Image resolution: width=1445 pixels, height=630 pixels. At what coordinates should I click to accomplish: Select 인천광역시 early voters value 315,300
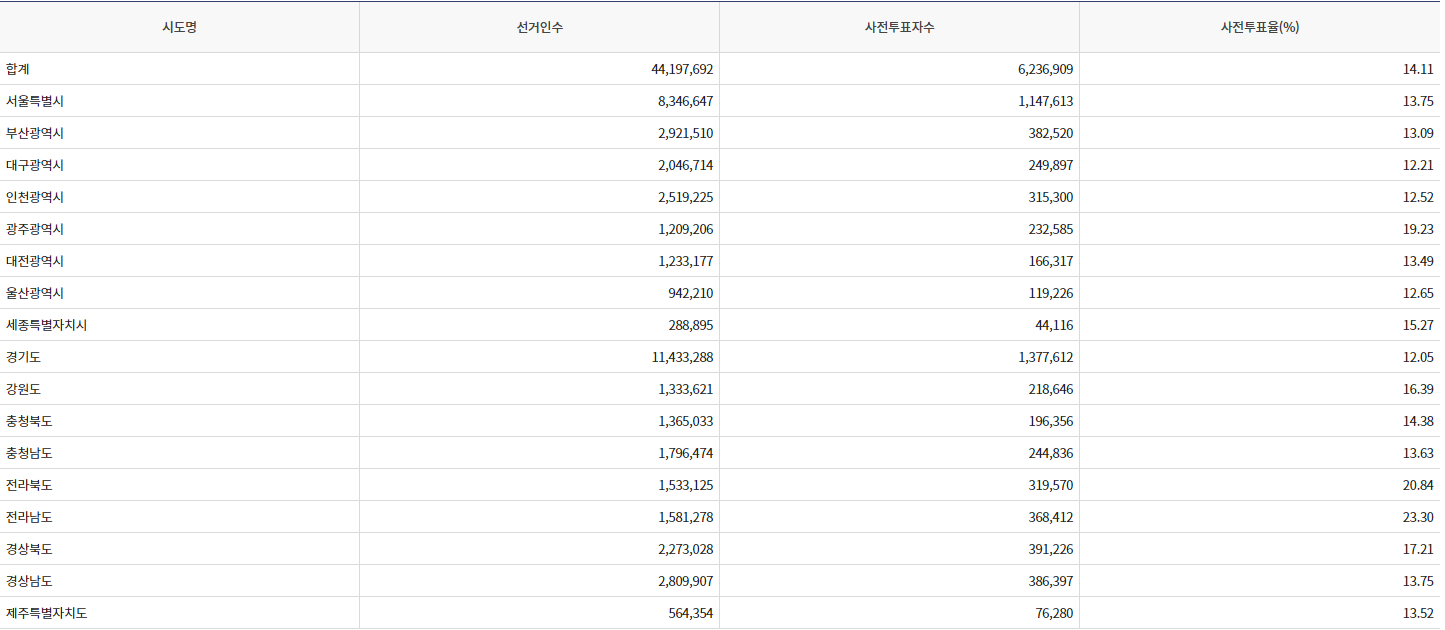point(1047,197)
